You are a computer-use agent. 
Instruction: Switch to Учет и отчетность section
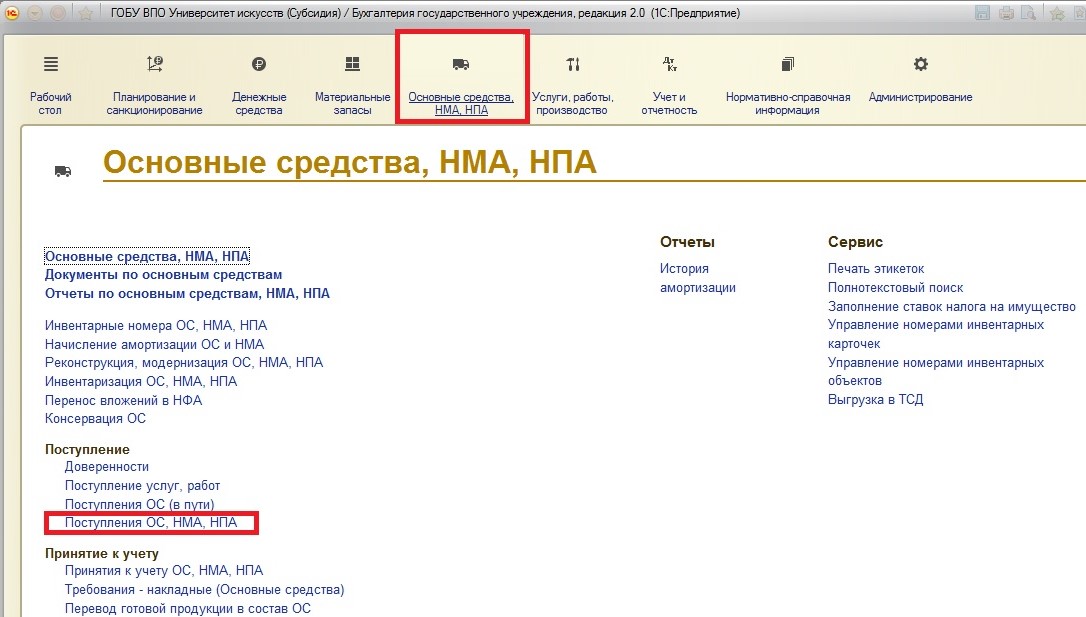(669, 85)
